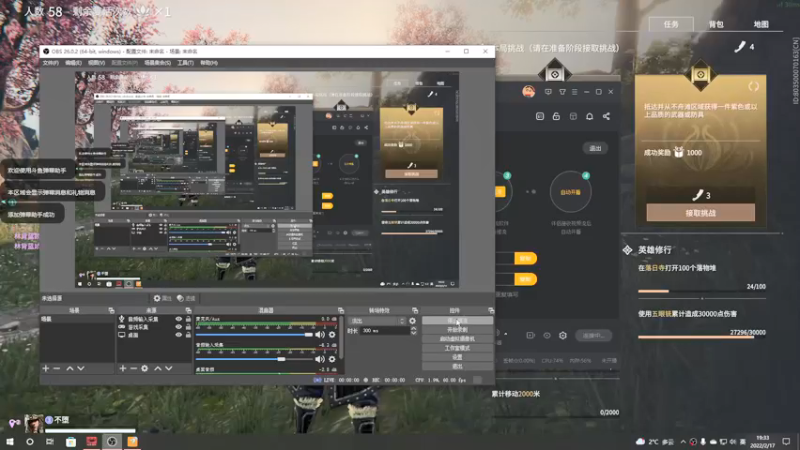Viewport: 800px width, 450px height.
Task: Open the Properties button above the Scenes dock
Action: coord(163,298)
